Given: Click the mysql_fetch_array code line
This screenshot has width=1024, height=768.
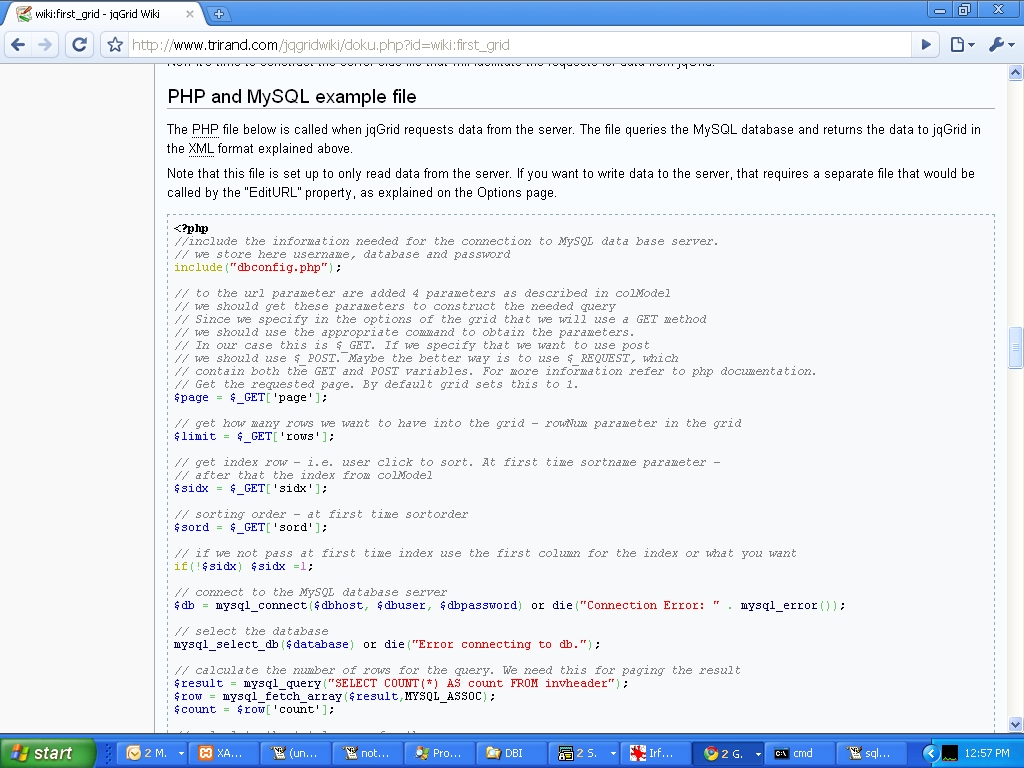Looking at the screenshot, I should (334, 696).
